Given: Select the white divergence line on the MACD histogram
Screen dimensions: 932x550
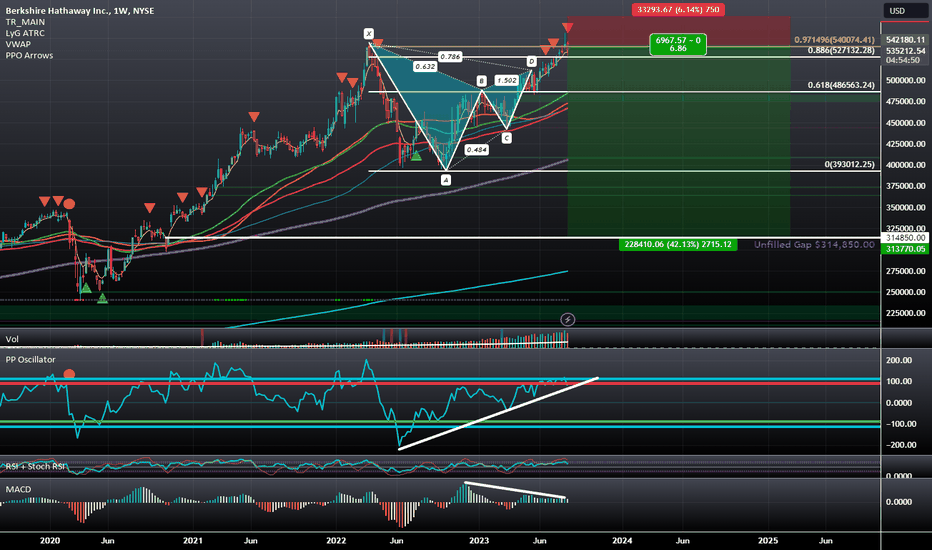Looking at the screenshot, I should pyautogui.click(x=515, y=490).
